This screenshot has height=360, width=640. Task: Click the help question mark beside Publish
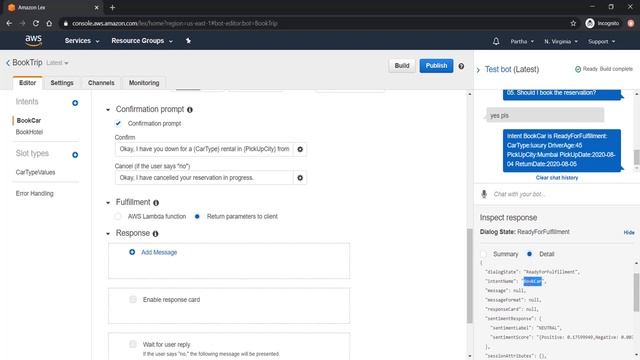point(461,66)
